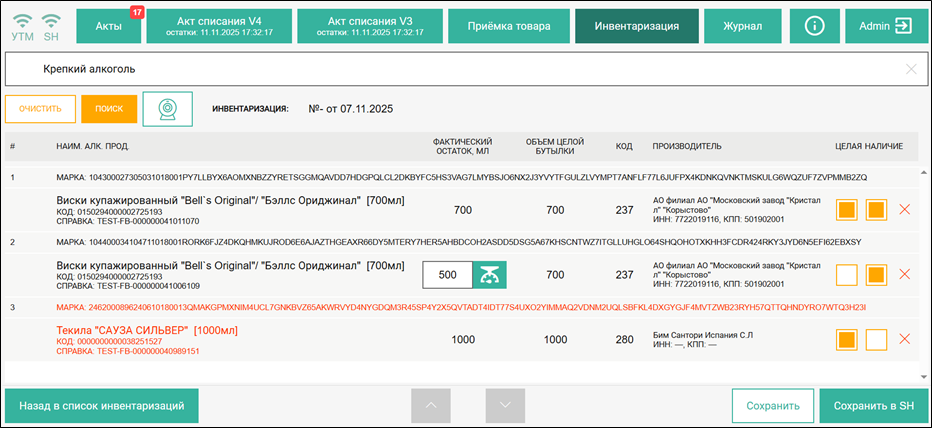Click the webcam scanner icon

[x=167, y=108]
